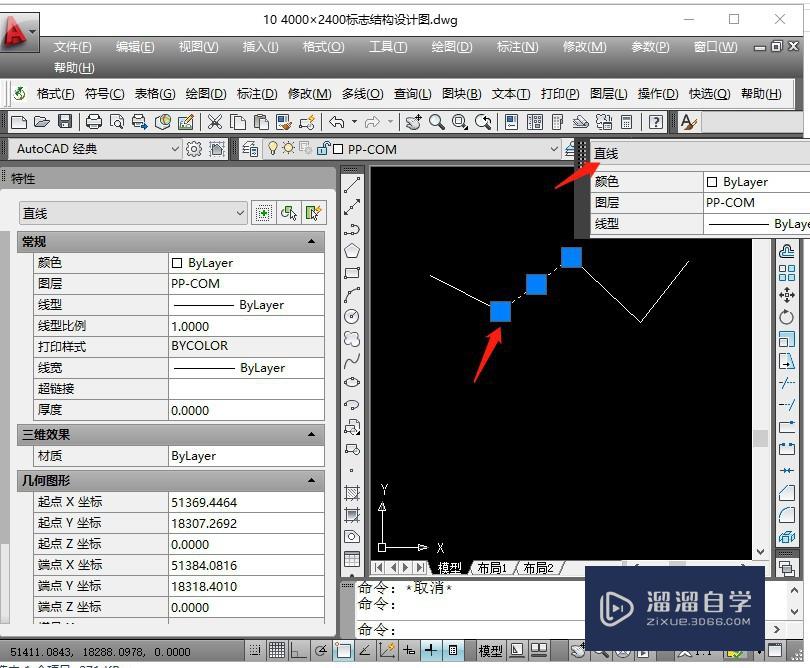Viewport: 810px width, 668px height.
Task: Open the 直线 object type dropdown
Action: (239, 213)
